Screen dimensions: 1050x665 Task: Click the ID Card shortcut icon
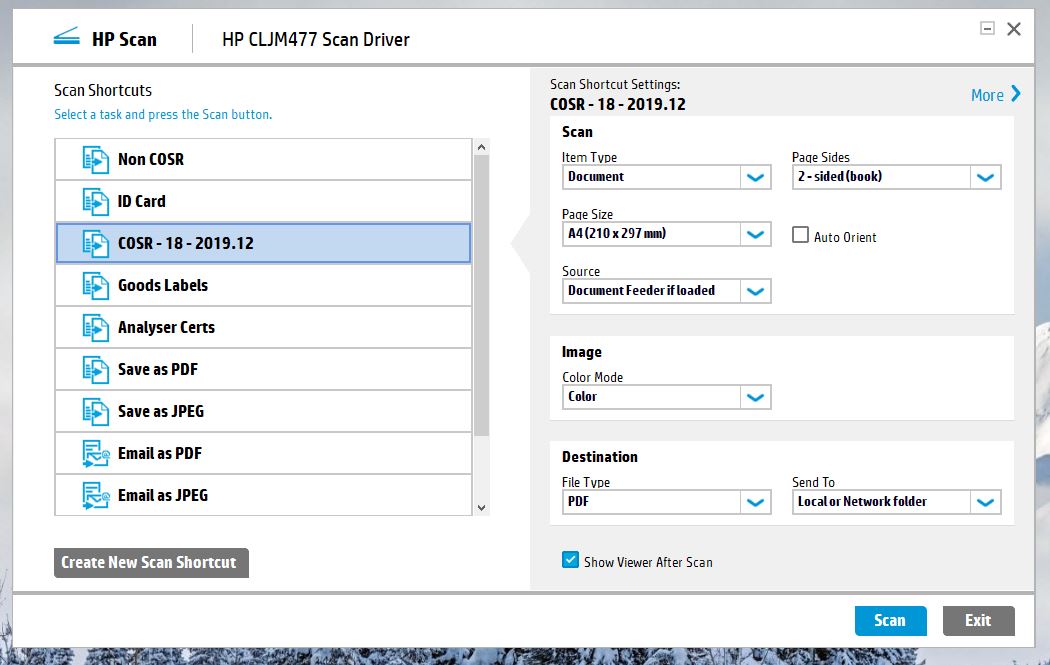pos(96,202)
